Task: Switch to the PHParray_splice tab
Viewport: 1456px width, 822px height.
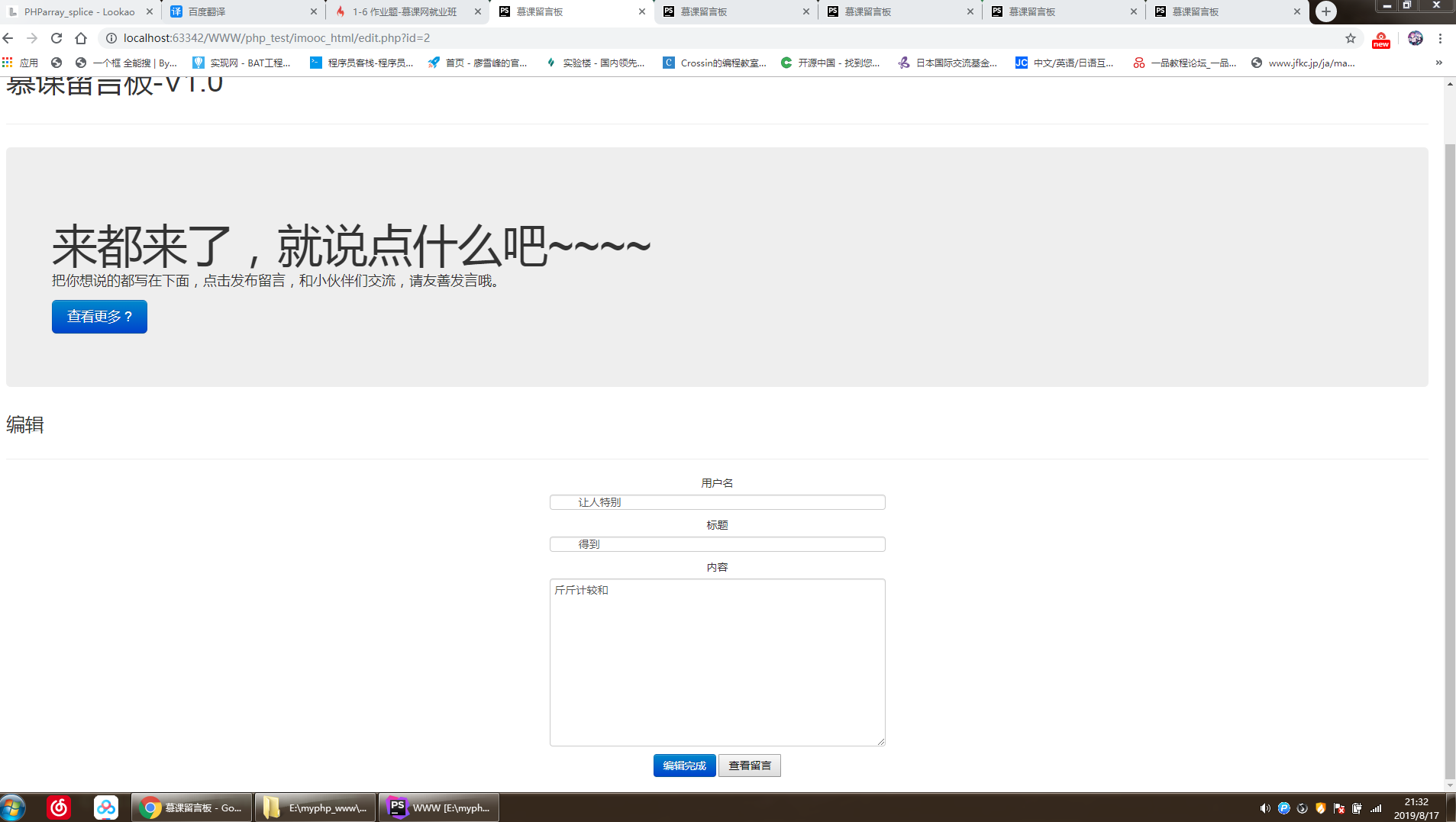Action: tap(76, 11)
